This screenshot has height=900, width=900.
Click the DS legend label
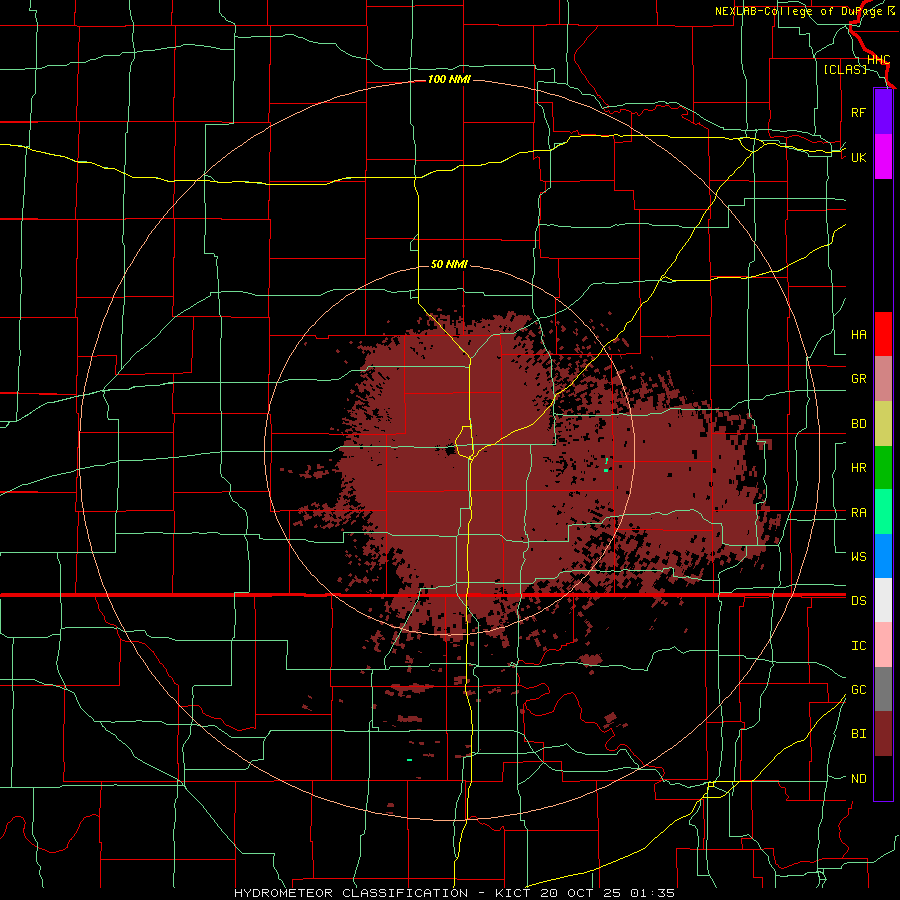858,601
